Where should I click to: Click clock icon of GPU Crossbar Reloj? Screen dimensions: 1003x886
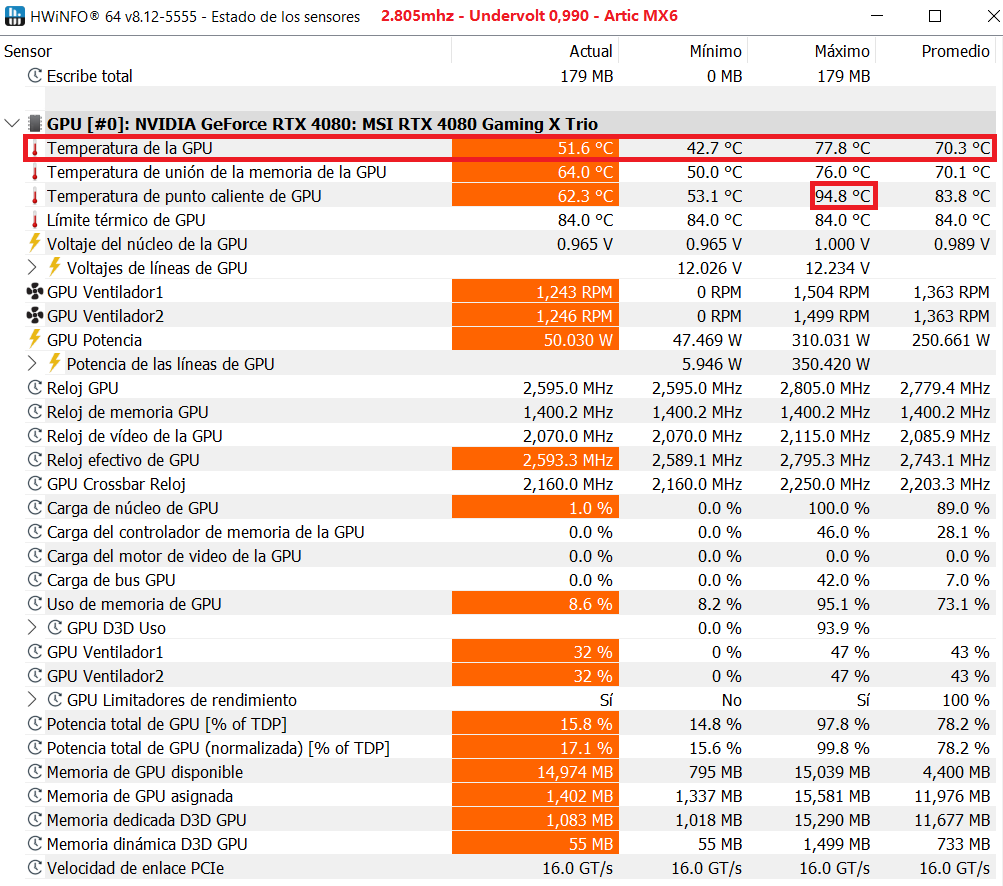tap(35, 483)
